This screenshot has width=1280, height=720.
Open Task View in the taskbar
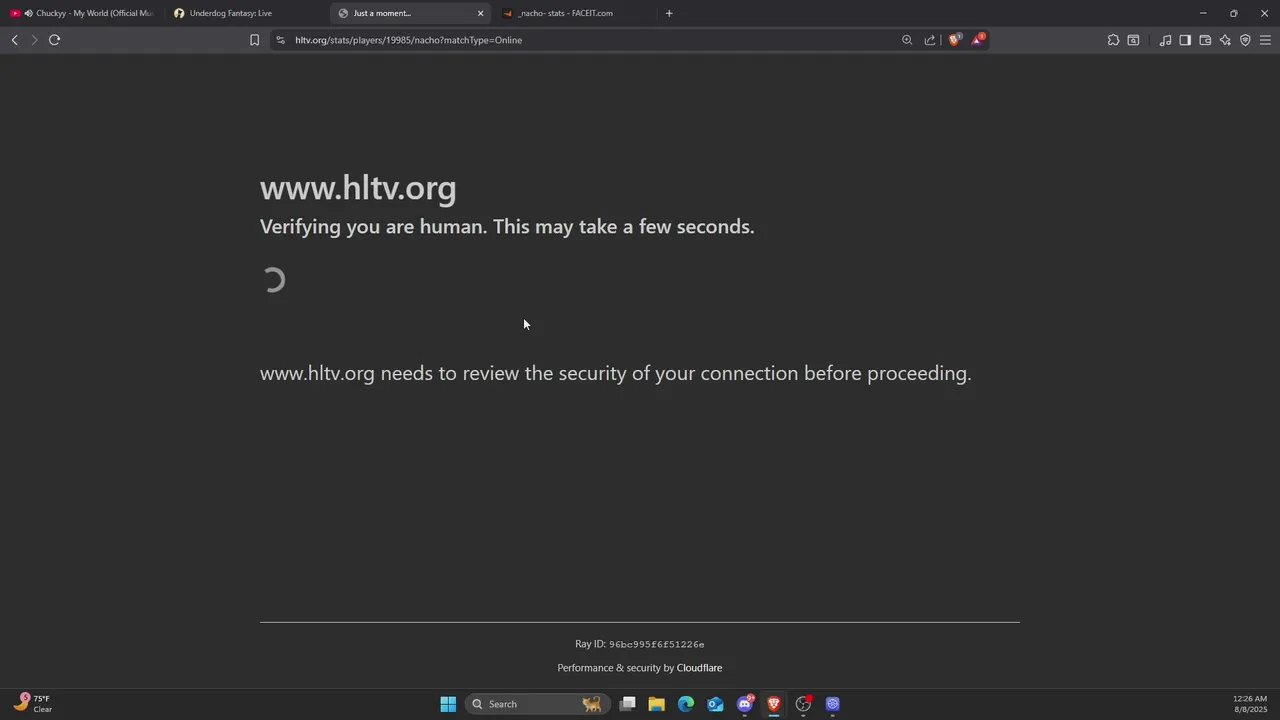tap(628, 704)
